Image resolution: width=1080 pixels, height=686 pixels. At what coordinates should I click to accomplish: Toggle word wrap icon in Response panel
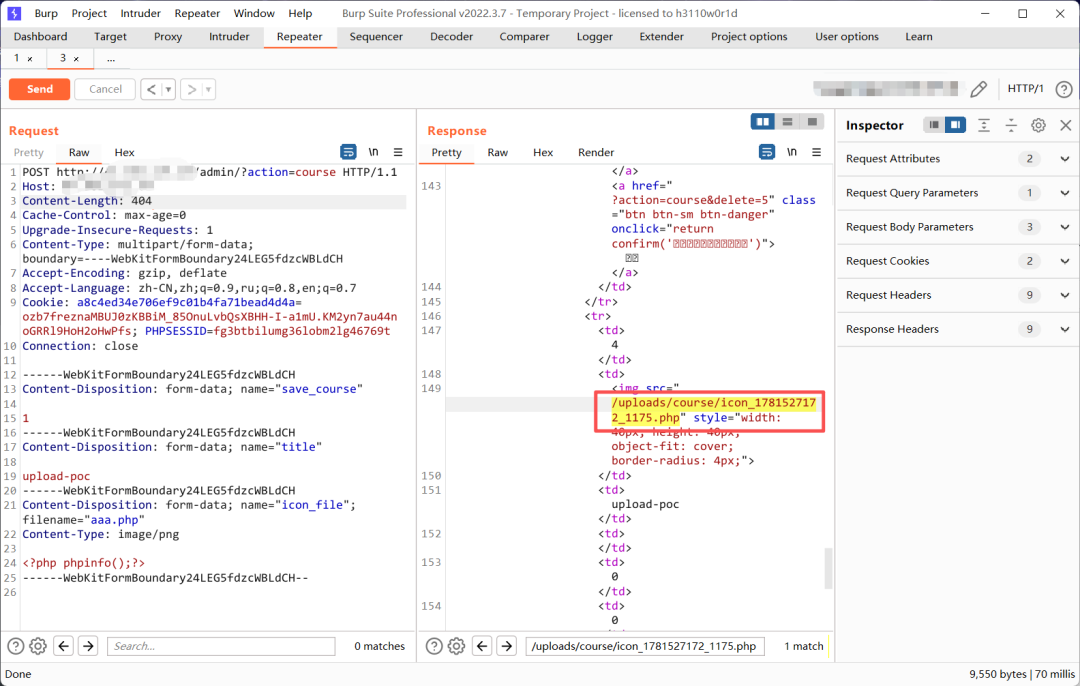pos(767,152)
